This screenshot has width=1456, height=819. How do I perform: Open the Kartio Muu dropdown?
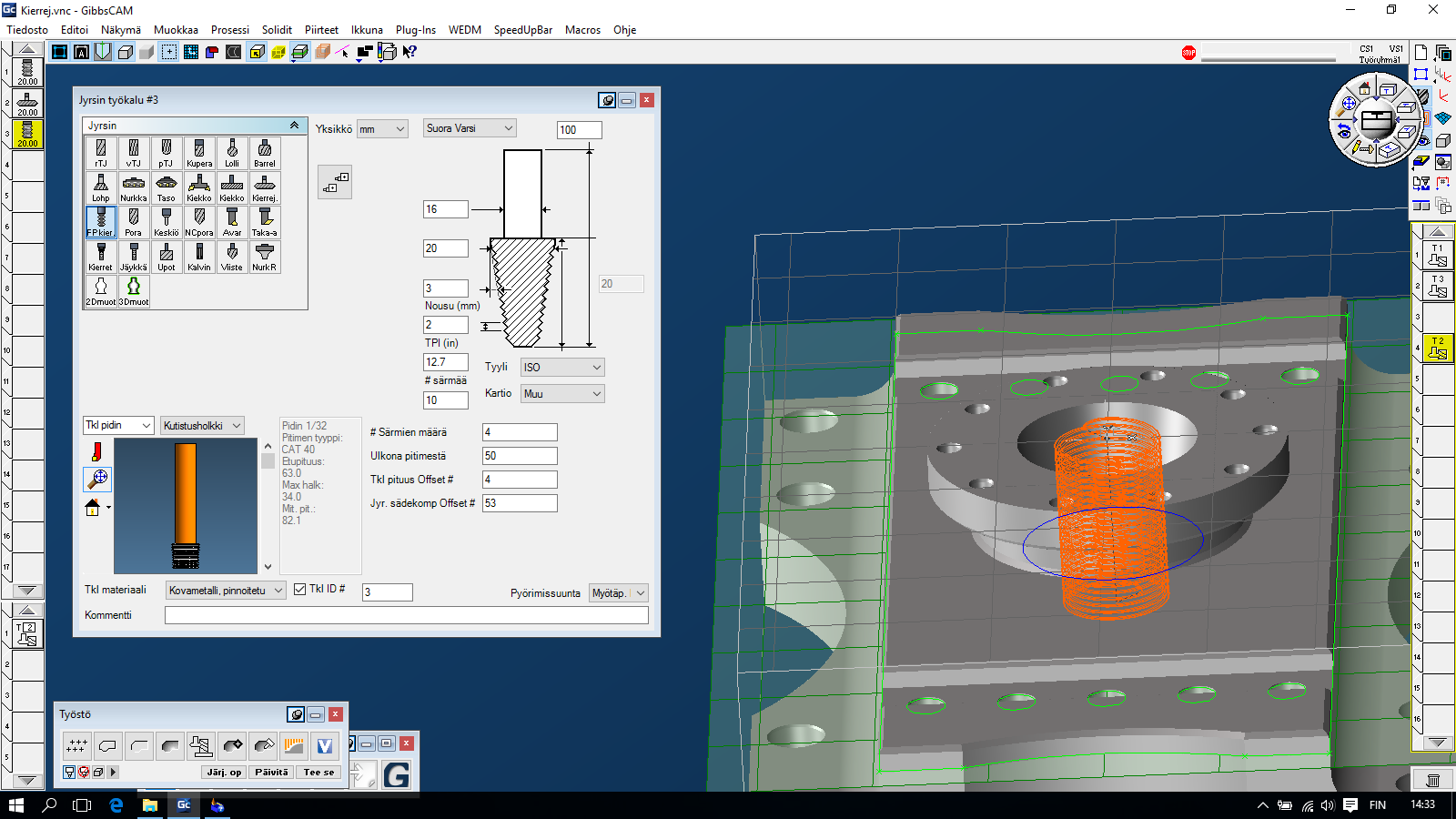click(x=562, y=394)
